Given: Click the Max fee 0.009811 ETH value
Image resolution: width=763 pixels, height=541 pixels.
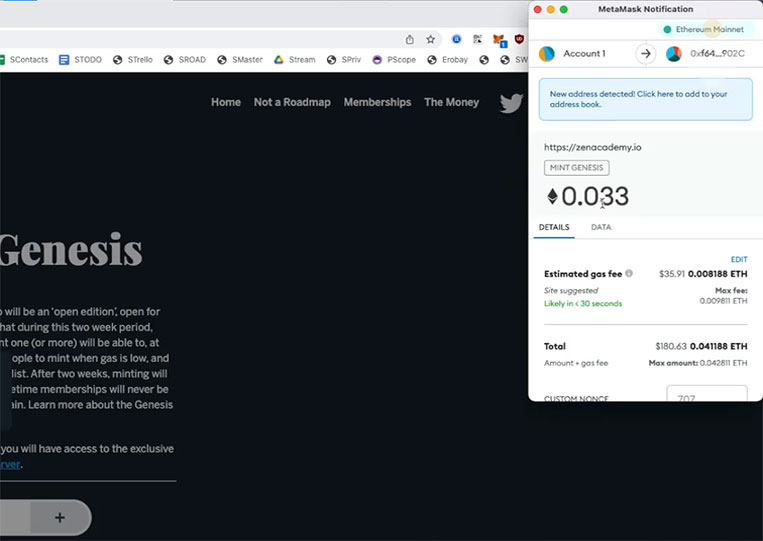Looking at the screenshot, I should point(724,301).
